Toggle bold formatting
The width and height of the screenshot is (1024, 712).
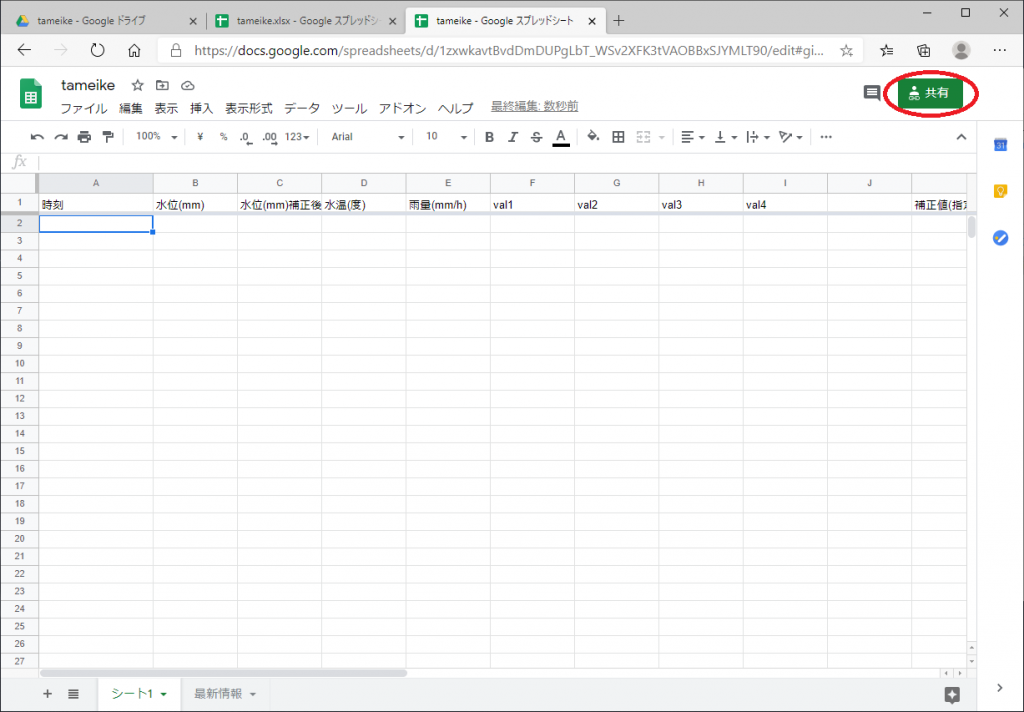pyautogui.click(x=489, y=137)
